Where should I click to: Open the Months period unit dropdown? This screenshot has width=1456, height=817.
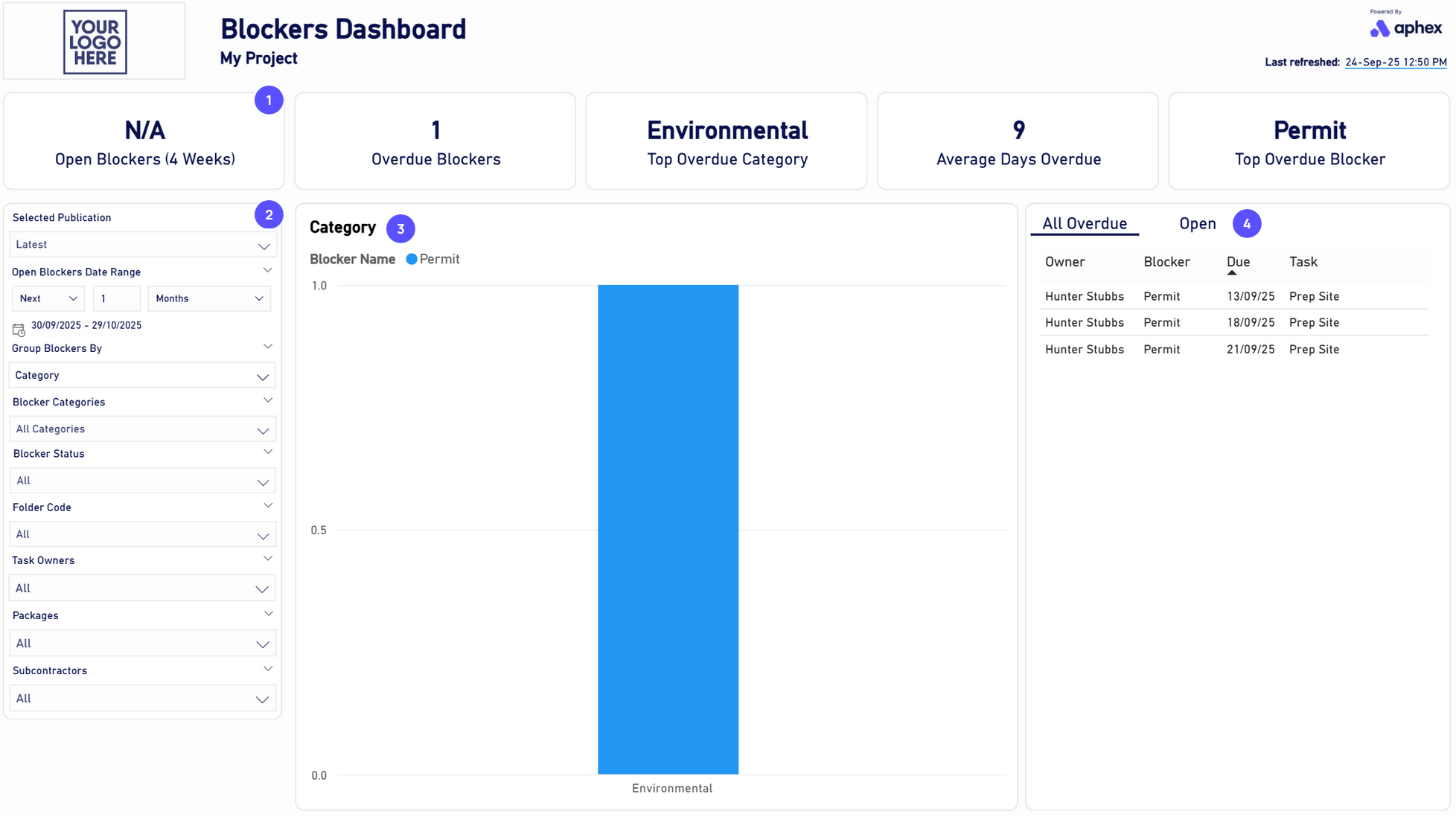209,299
